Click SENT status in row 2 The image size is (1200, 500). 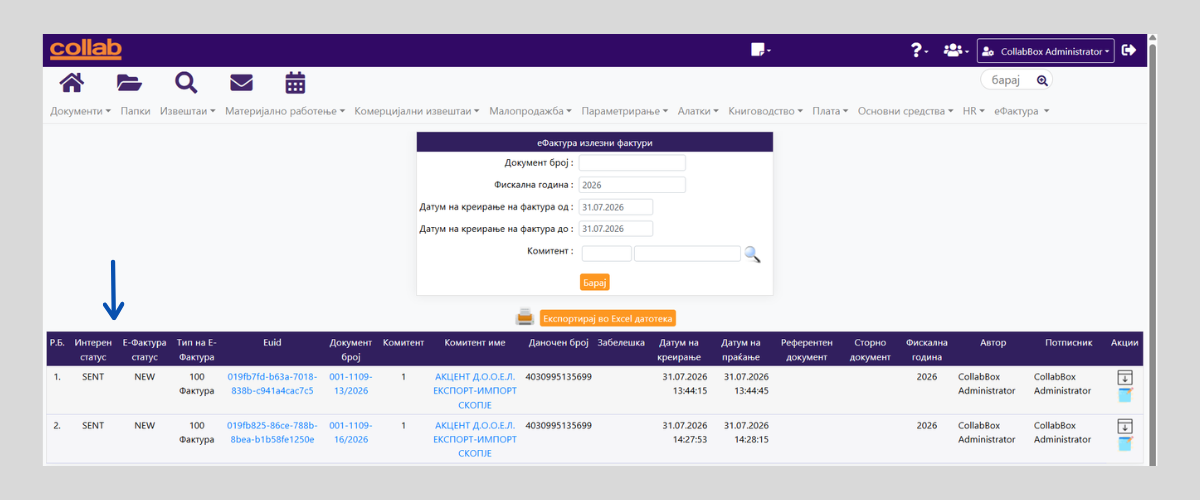tap(93, 425)
